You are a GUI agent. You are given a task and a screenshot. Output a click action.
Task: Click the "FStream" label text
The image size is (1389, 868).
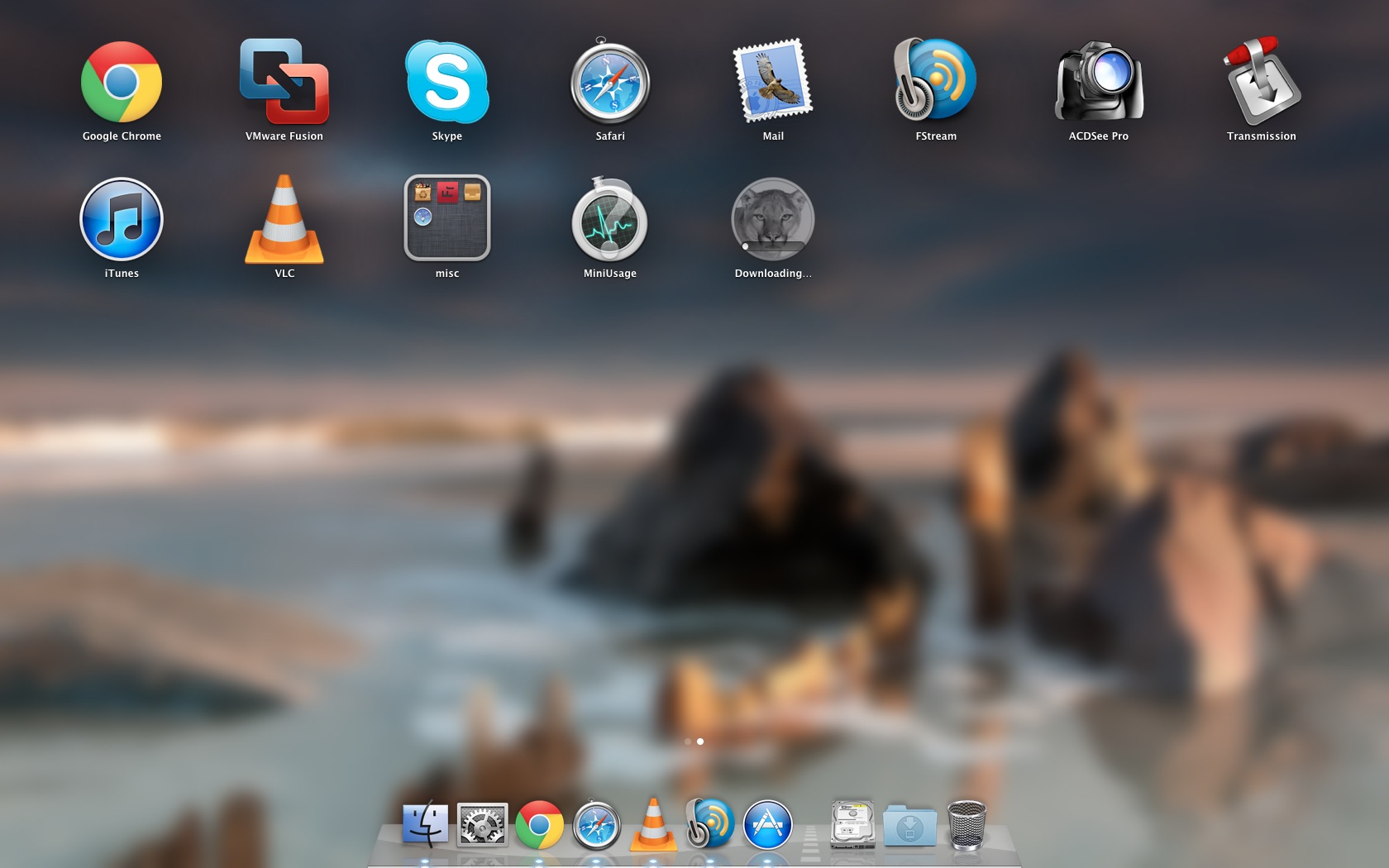click(936, 136)
